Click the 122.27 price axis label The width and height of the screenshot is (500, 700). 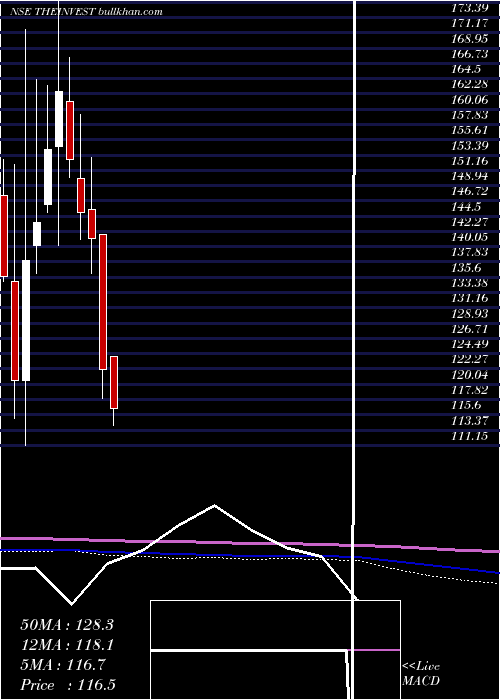pos(470,359)
